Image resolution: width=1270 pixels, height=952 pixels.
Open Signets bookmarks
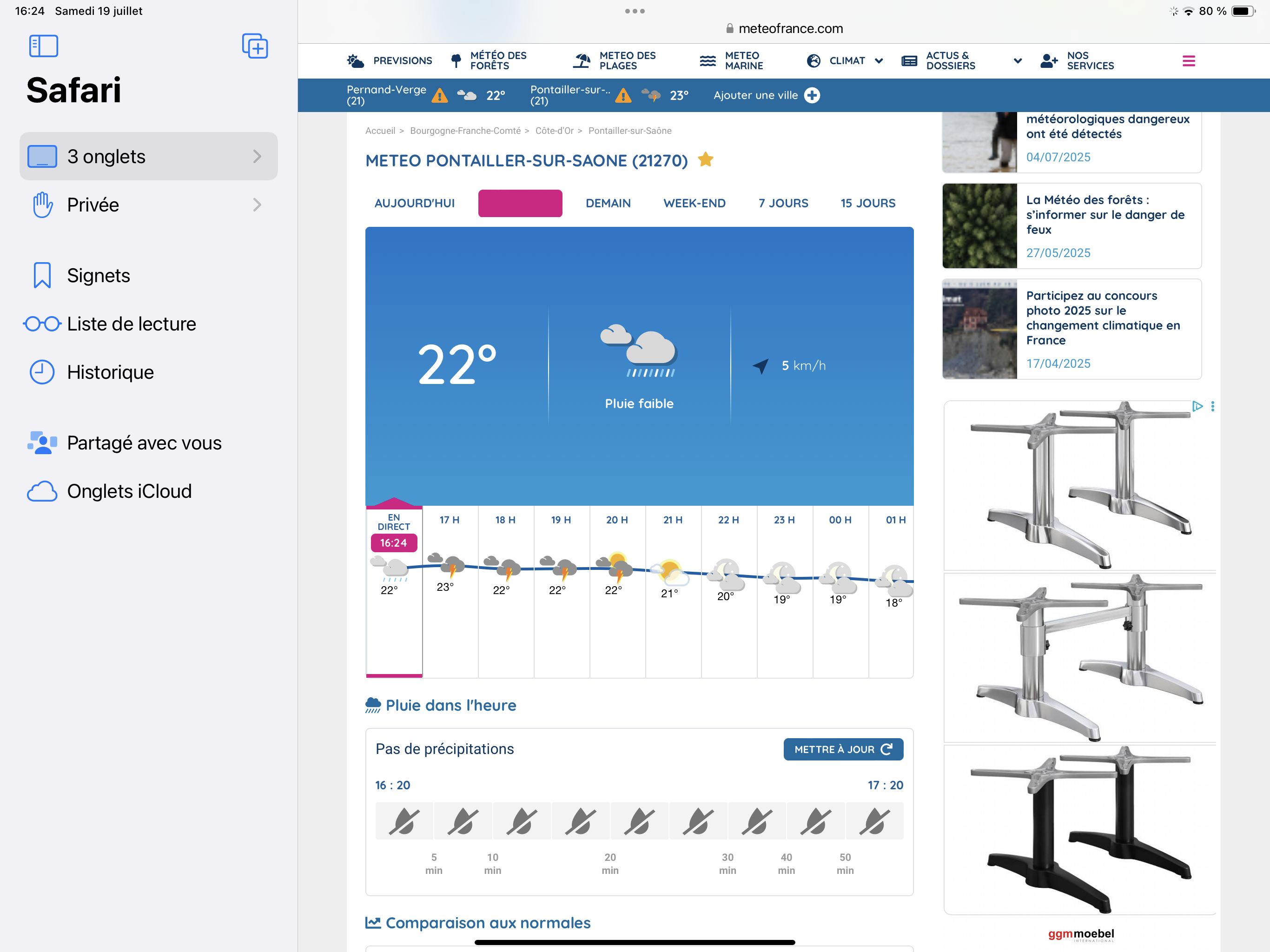coord(149,276)
